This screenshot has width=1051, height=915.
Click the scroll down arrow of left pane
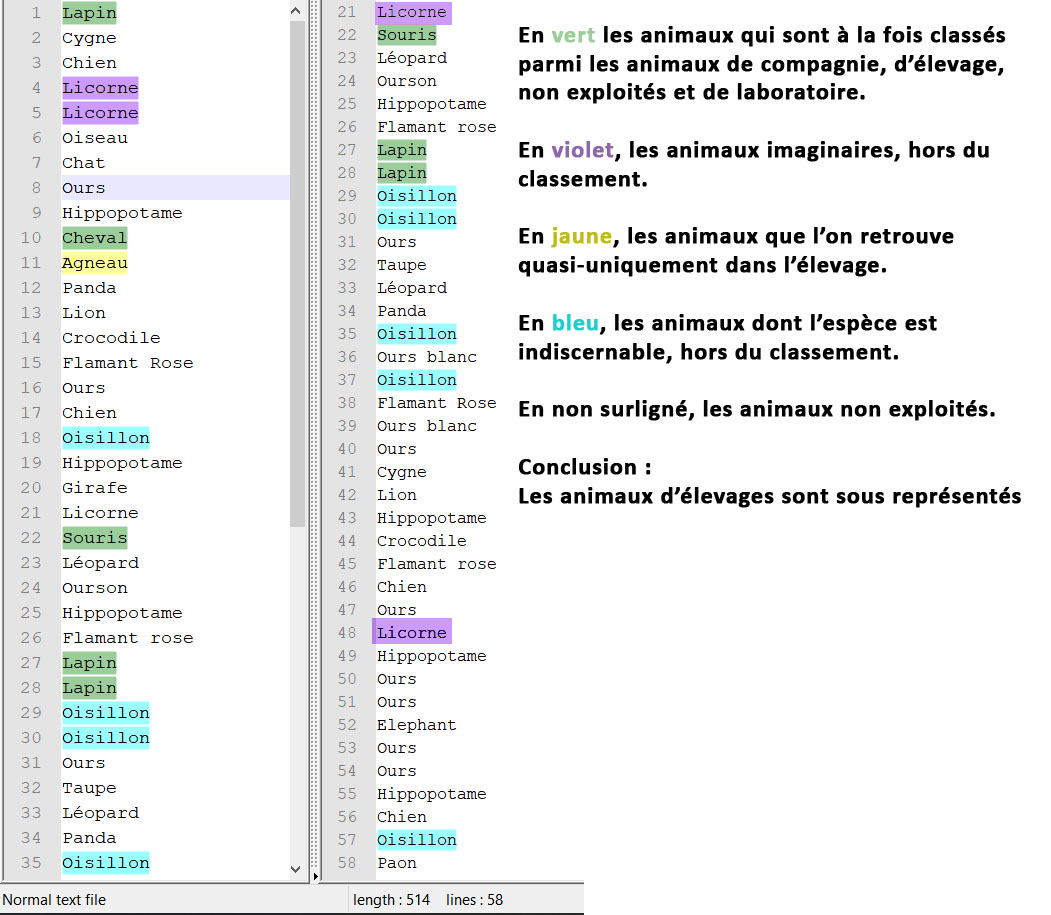(x=297, y=869)
